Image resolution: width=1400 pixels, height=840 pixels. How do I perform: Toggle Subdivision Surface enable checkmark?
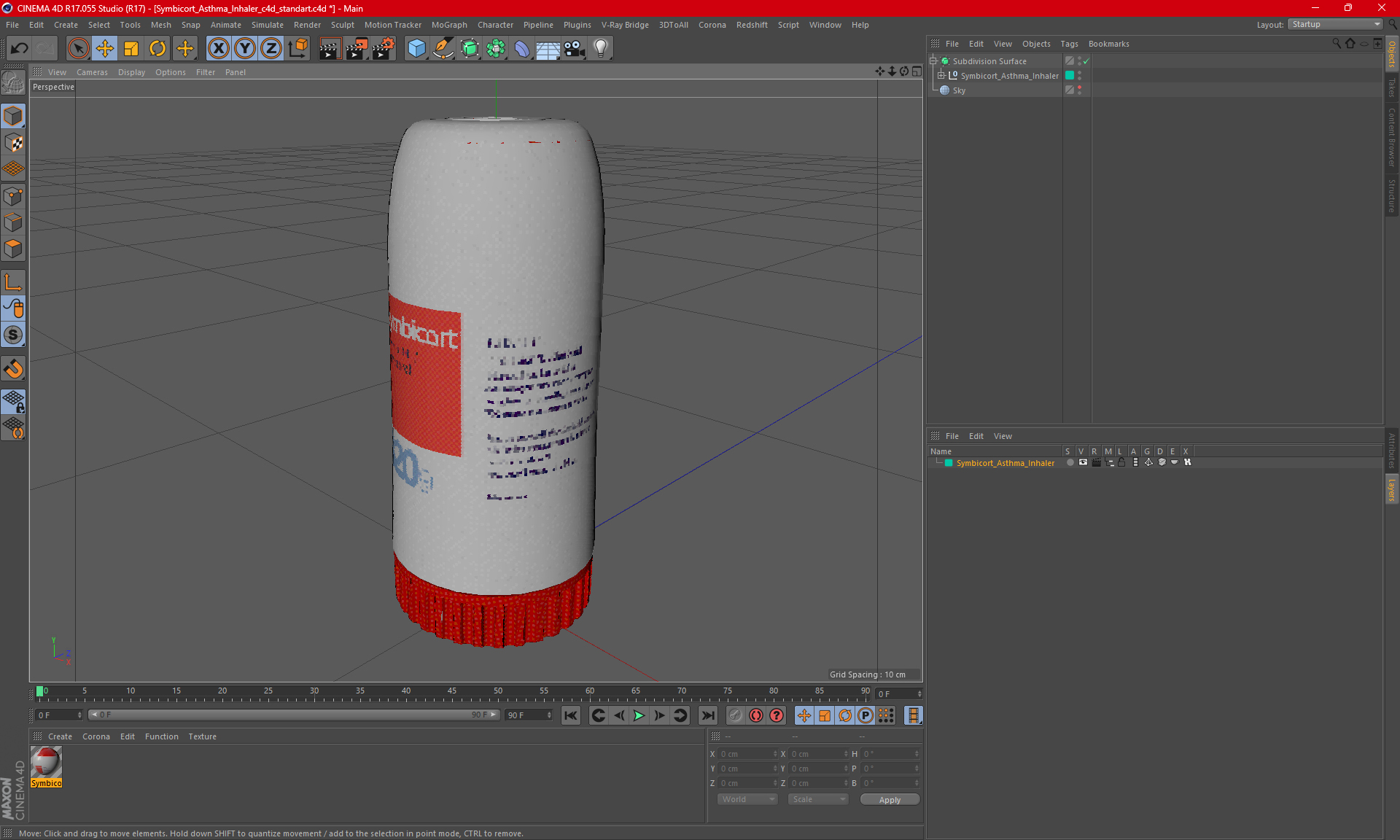1086,61
